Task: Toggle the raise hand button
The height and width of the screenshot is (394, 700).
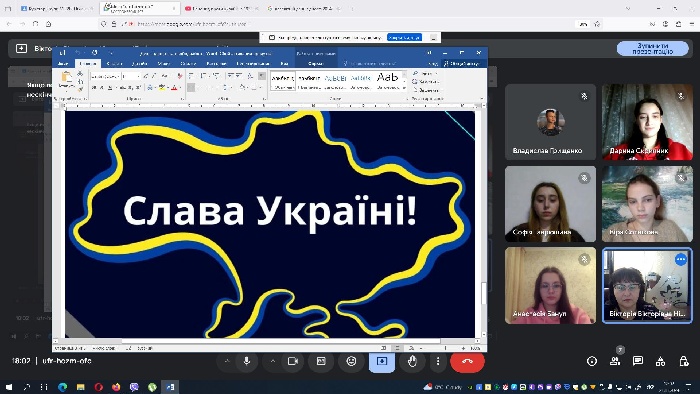Action: (x=412, y=361)
